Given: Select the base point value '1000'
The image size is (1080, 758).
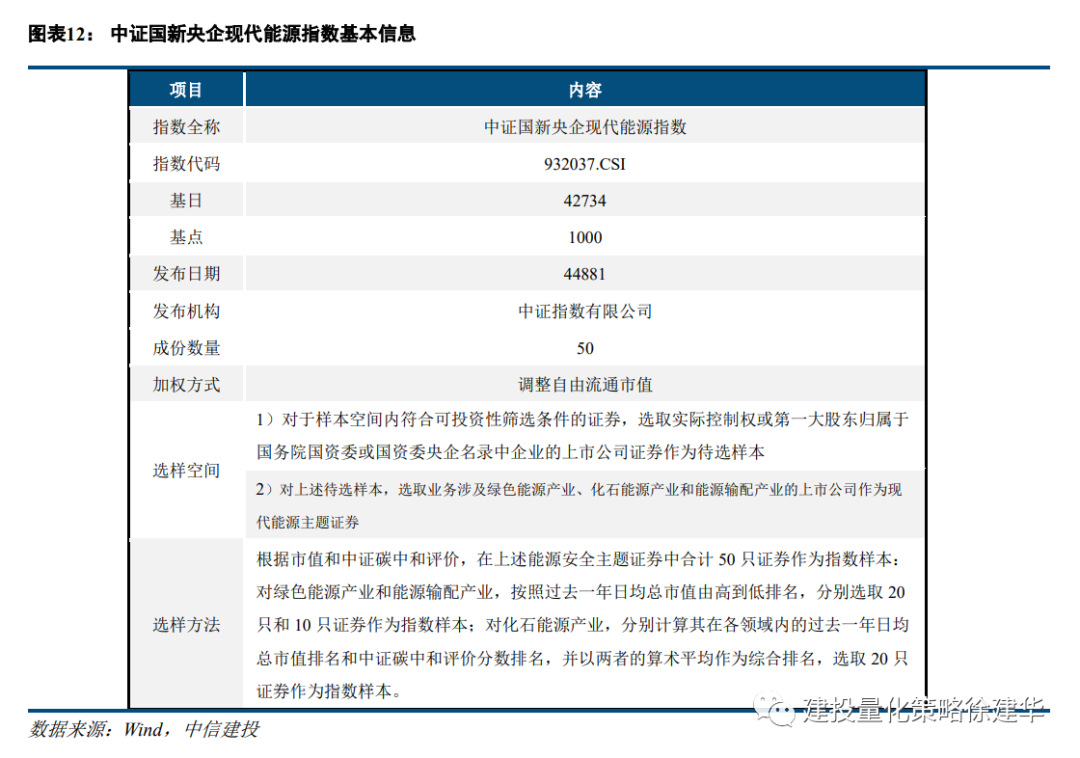Looking at the screenshot, I should pyautogui.click(x=585, y=238).
